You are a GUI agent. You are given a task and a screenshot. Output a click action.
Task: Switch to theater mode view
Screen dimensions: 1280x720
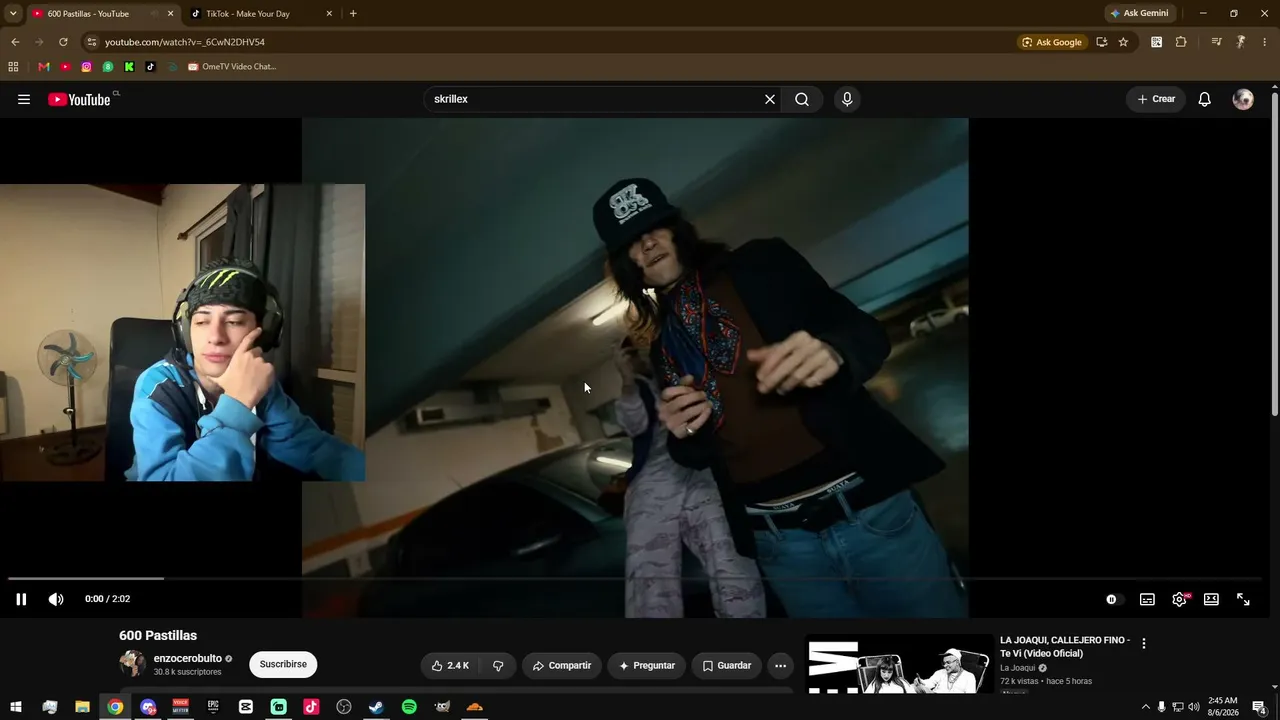(x=1211, y=599)
